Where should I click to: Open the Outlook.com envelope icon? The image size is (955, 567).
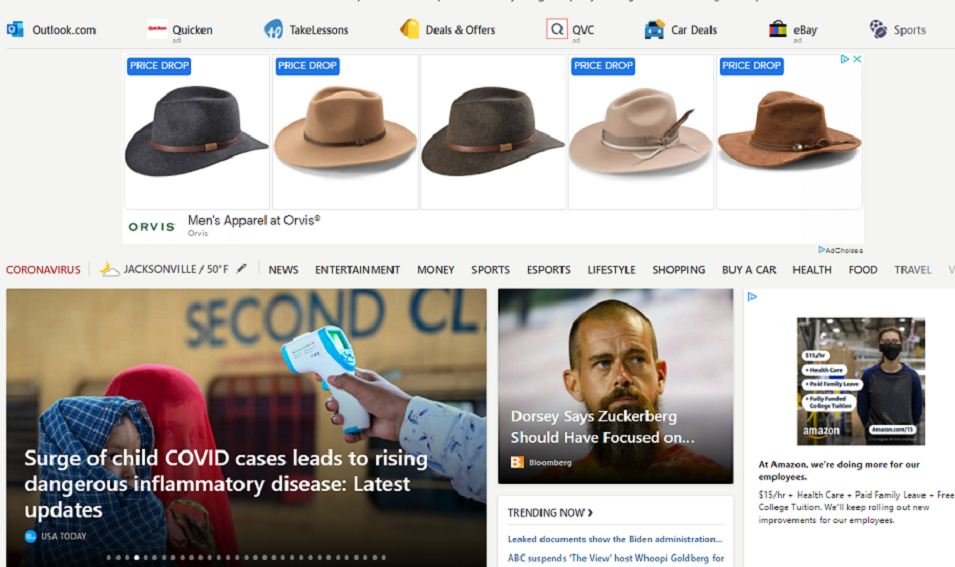(15, 29)
